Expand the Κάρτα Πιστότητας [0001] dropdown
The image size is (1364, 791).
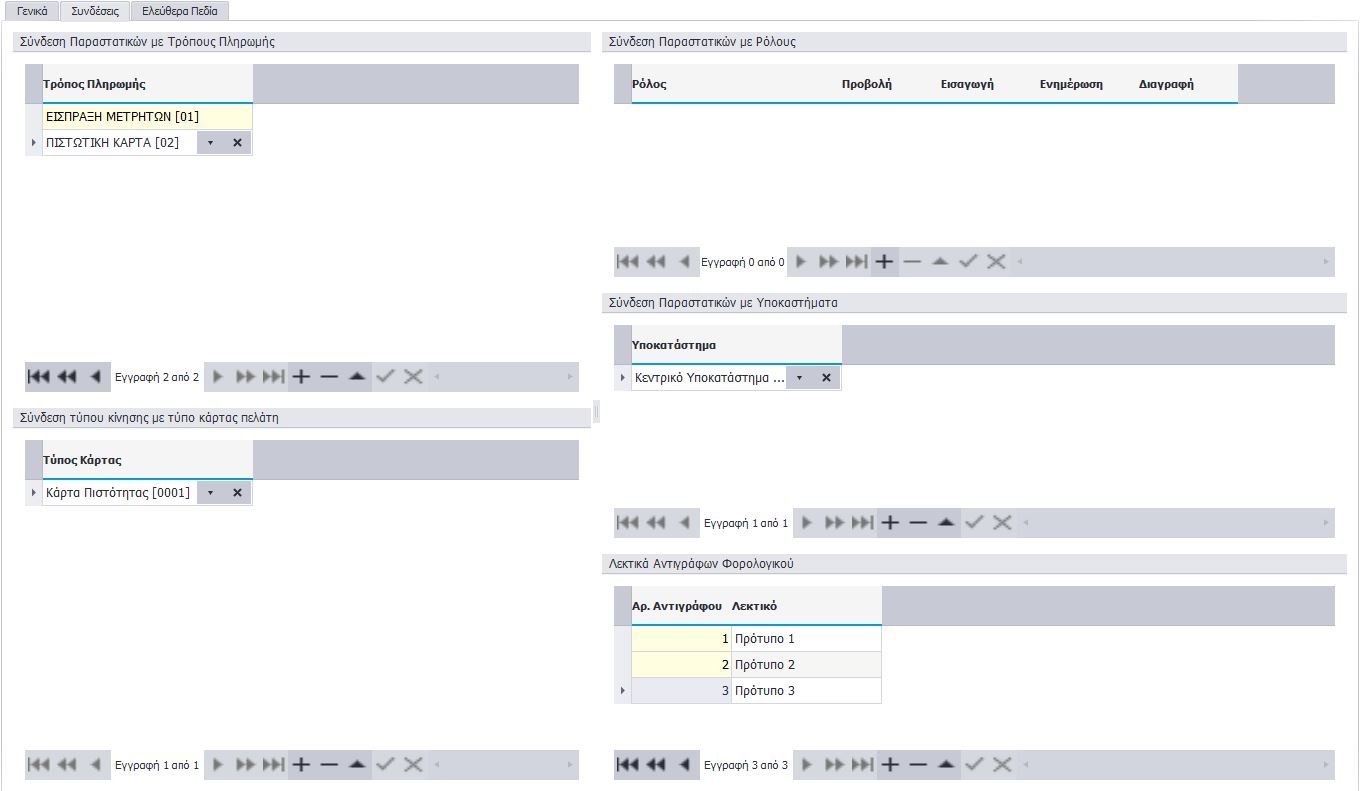point(210,493)
